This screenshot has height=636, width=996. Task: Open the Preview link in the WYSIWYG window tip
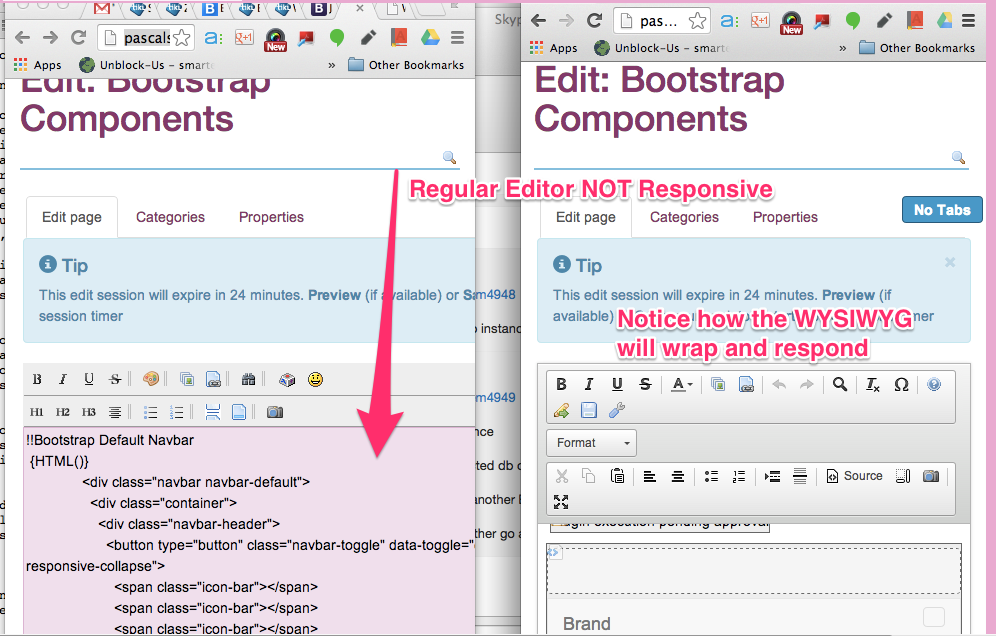pos(847,295)
